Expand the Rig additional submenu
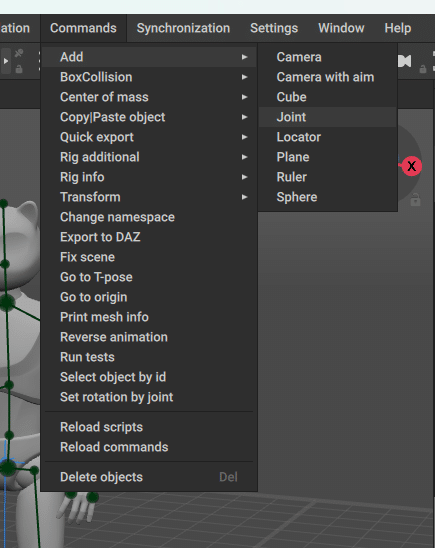The height and width of the screenshot is (548, 435). pyautogui.click(x=149, y=157)
